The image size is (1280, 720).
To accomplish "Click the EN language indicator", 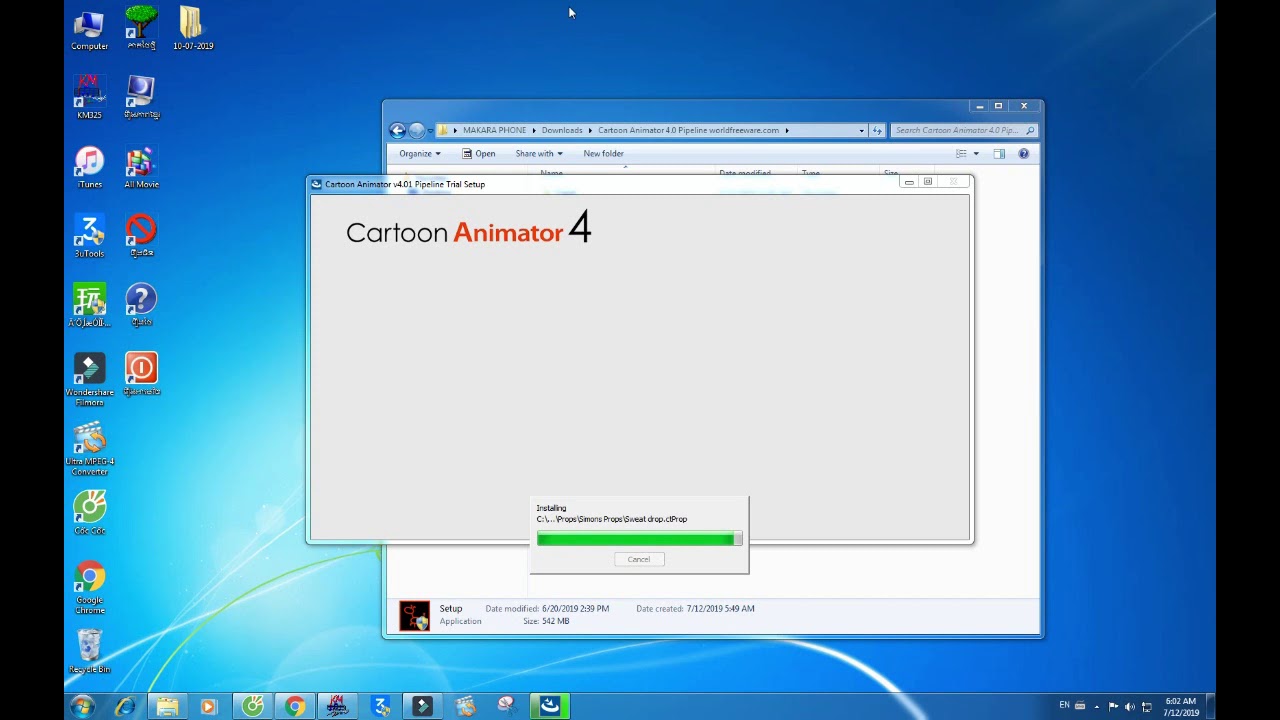I will click(1064, 705).
